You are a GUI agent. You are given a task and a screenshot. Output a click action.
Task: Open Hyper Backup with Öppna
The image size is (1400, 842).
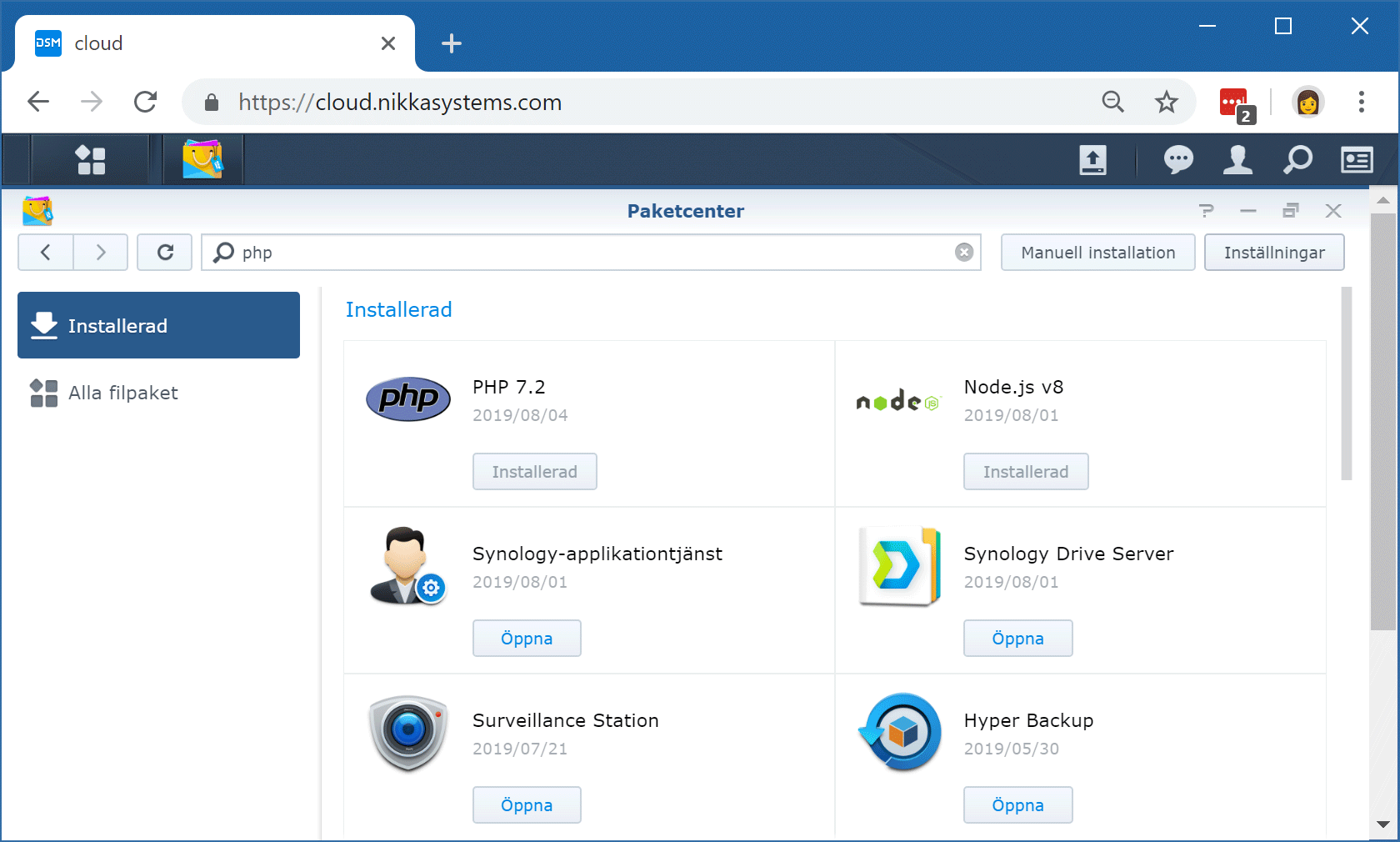tap(1017, 805)
